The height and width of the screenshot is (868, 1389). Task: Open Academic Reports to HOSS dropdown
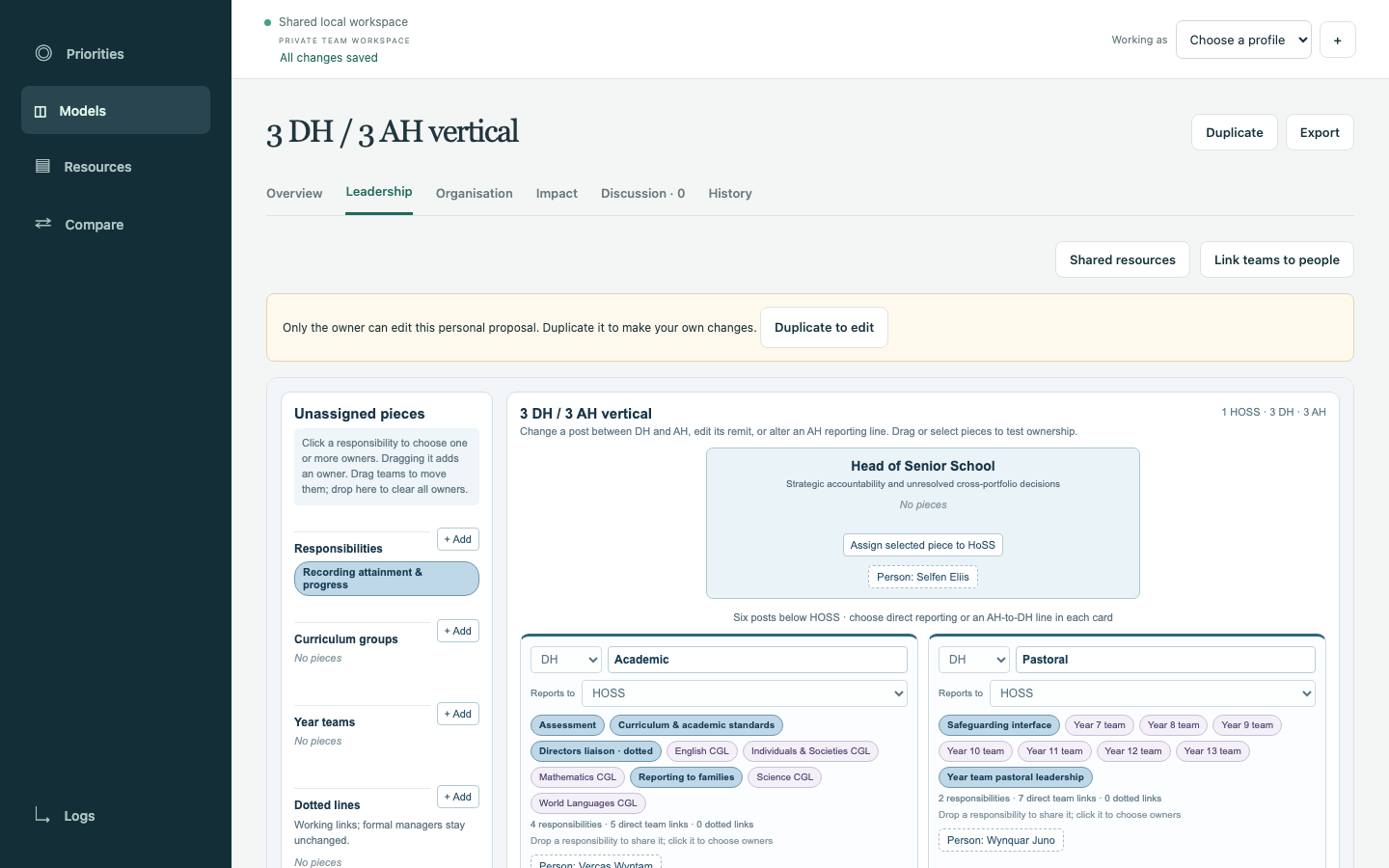[x=744, y=693]
